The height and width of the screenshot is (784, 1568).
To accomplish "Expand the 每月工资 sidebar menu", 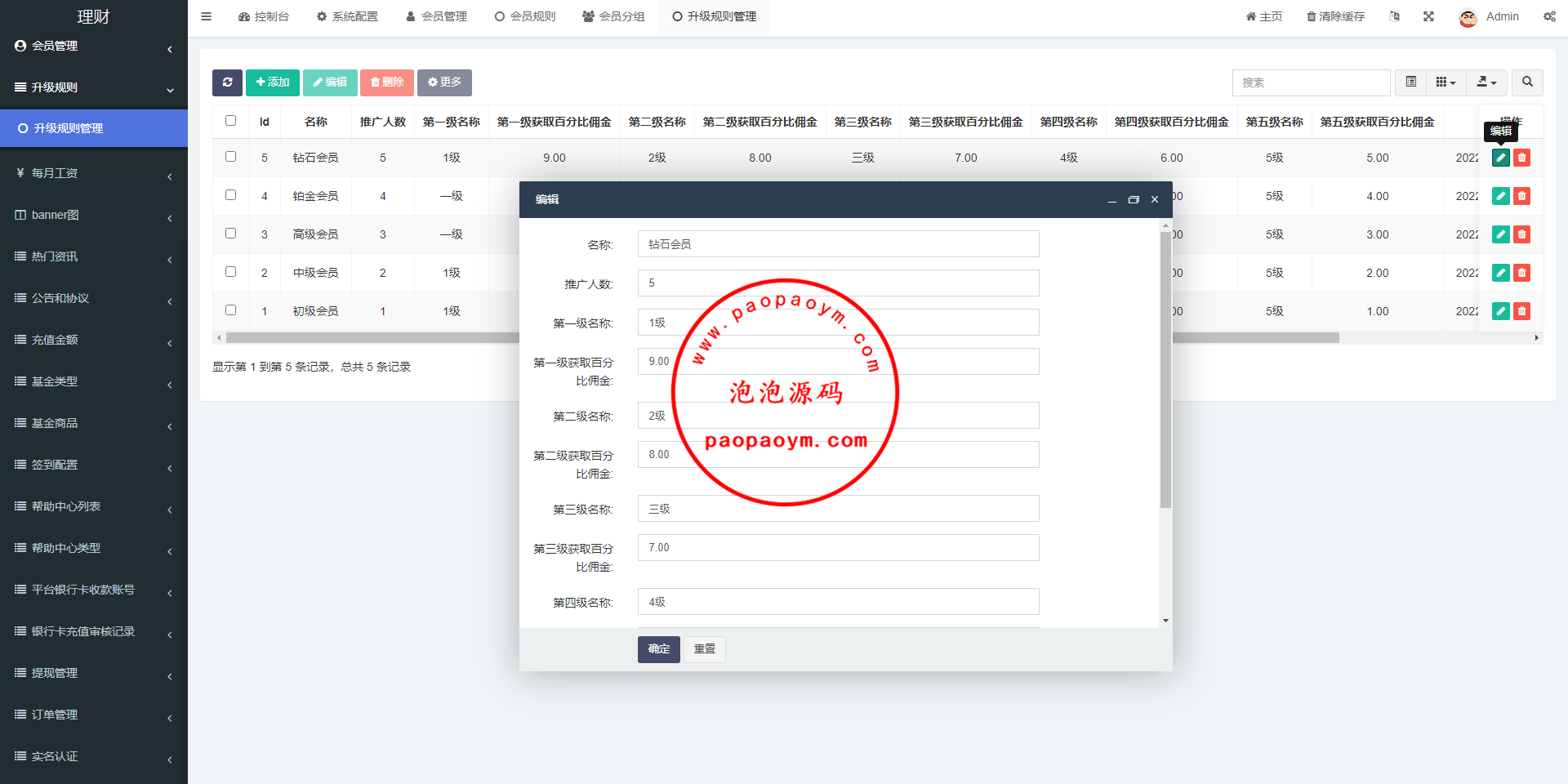I will [x=93, y=173].
